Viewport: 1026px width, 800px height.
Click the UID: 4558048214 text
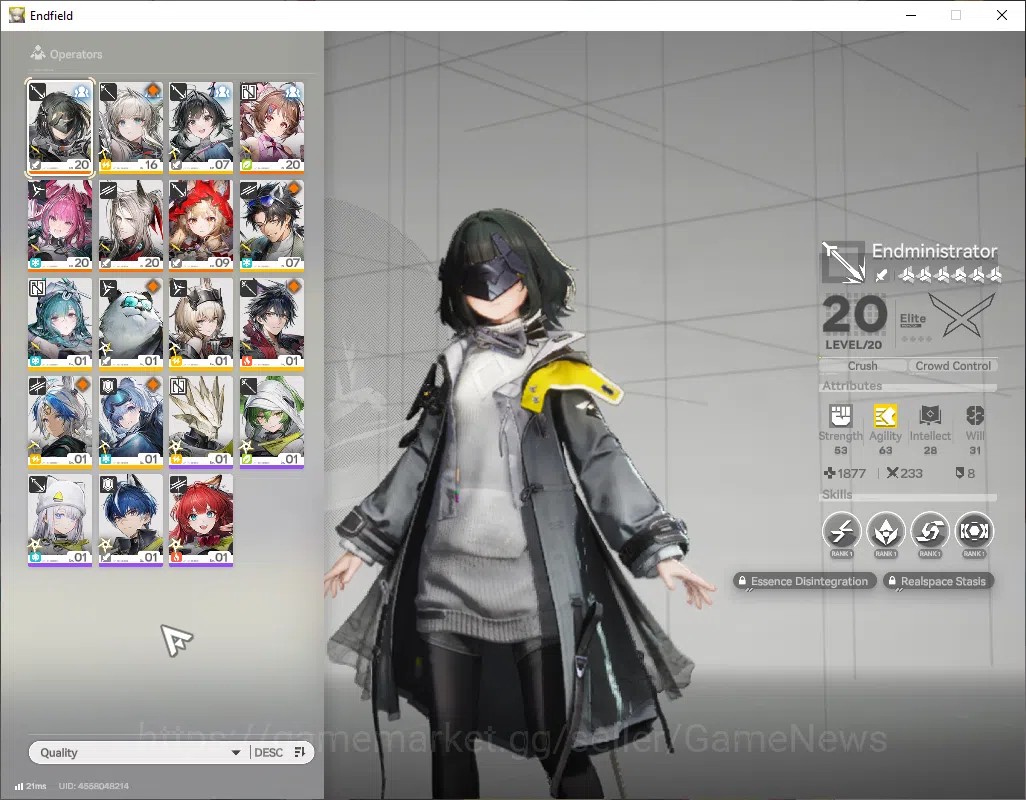tap(94, 786)
